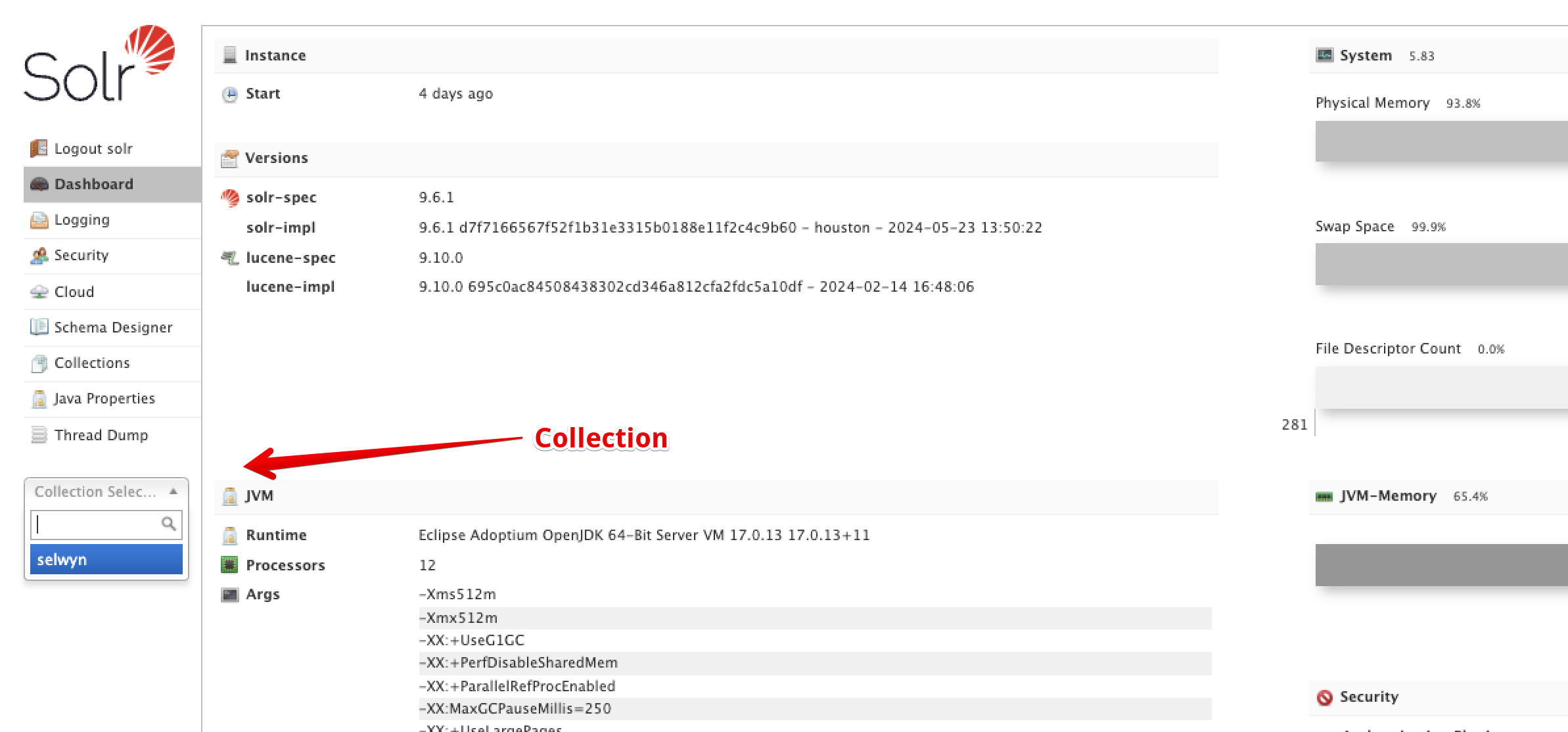Click the Solr logo
Image resolution: width=1568 pixels, height=732 pixels.
pos(99,63)
